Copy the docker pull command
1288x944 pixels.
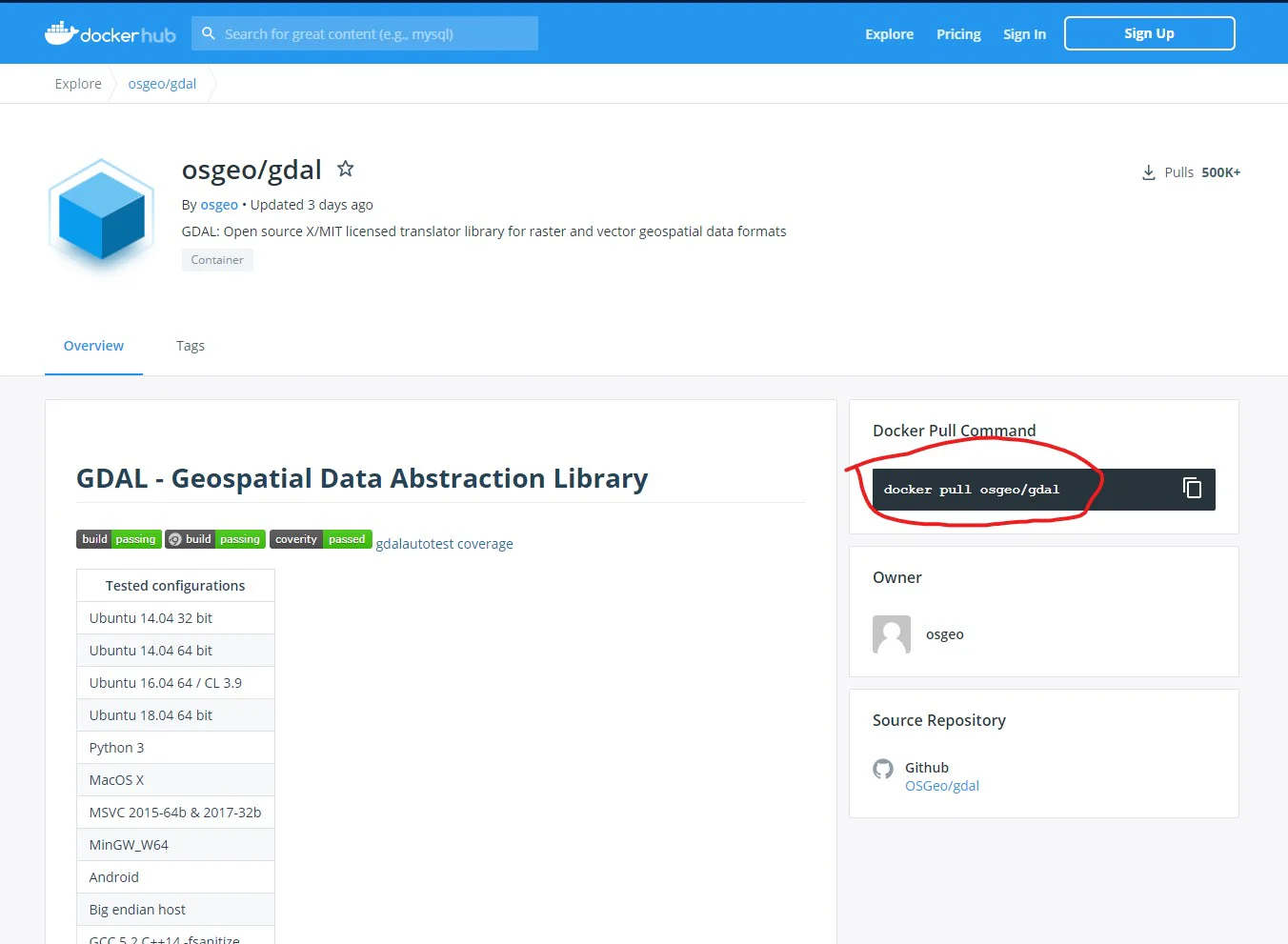tap(1192, 489)
